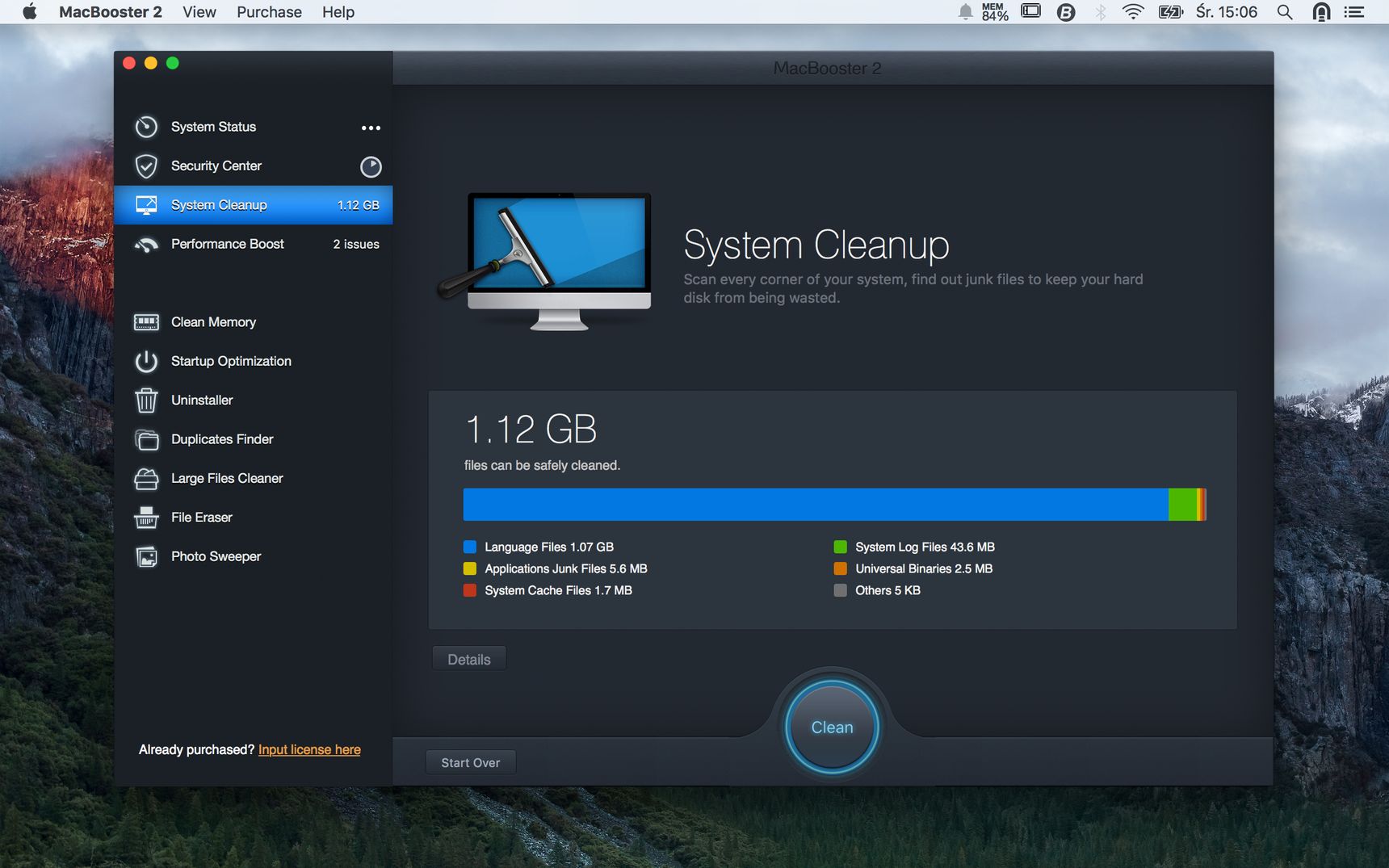The width and height of the screenshot is (1389, 868).
Task: Click Others 5 KB label
Action: pos(888,591)
